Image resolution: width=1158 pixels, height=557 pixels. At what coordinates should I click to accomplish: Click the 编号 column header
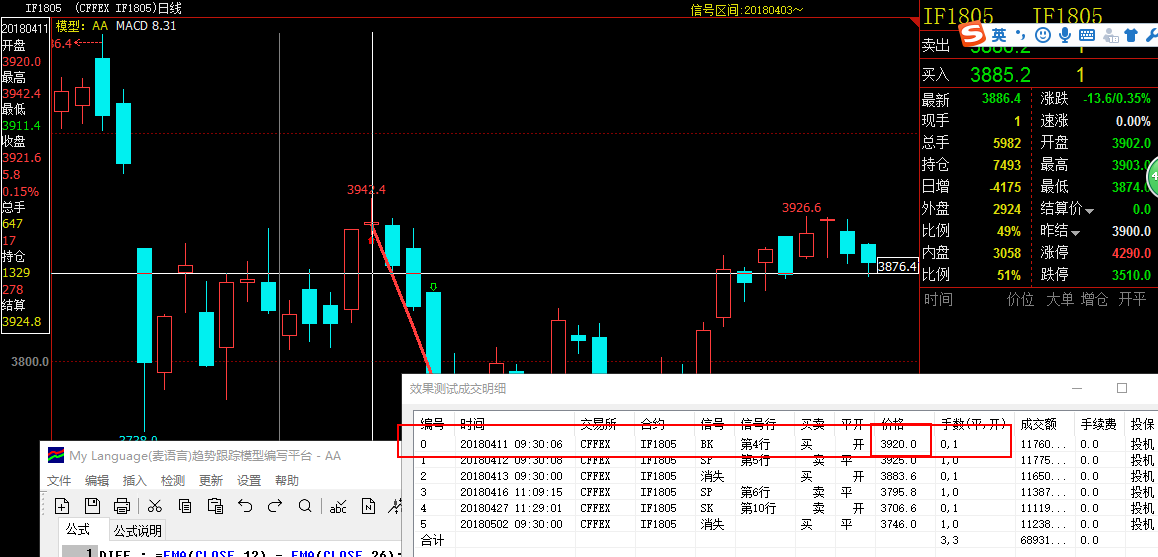434,424
